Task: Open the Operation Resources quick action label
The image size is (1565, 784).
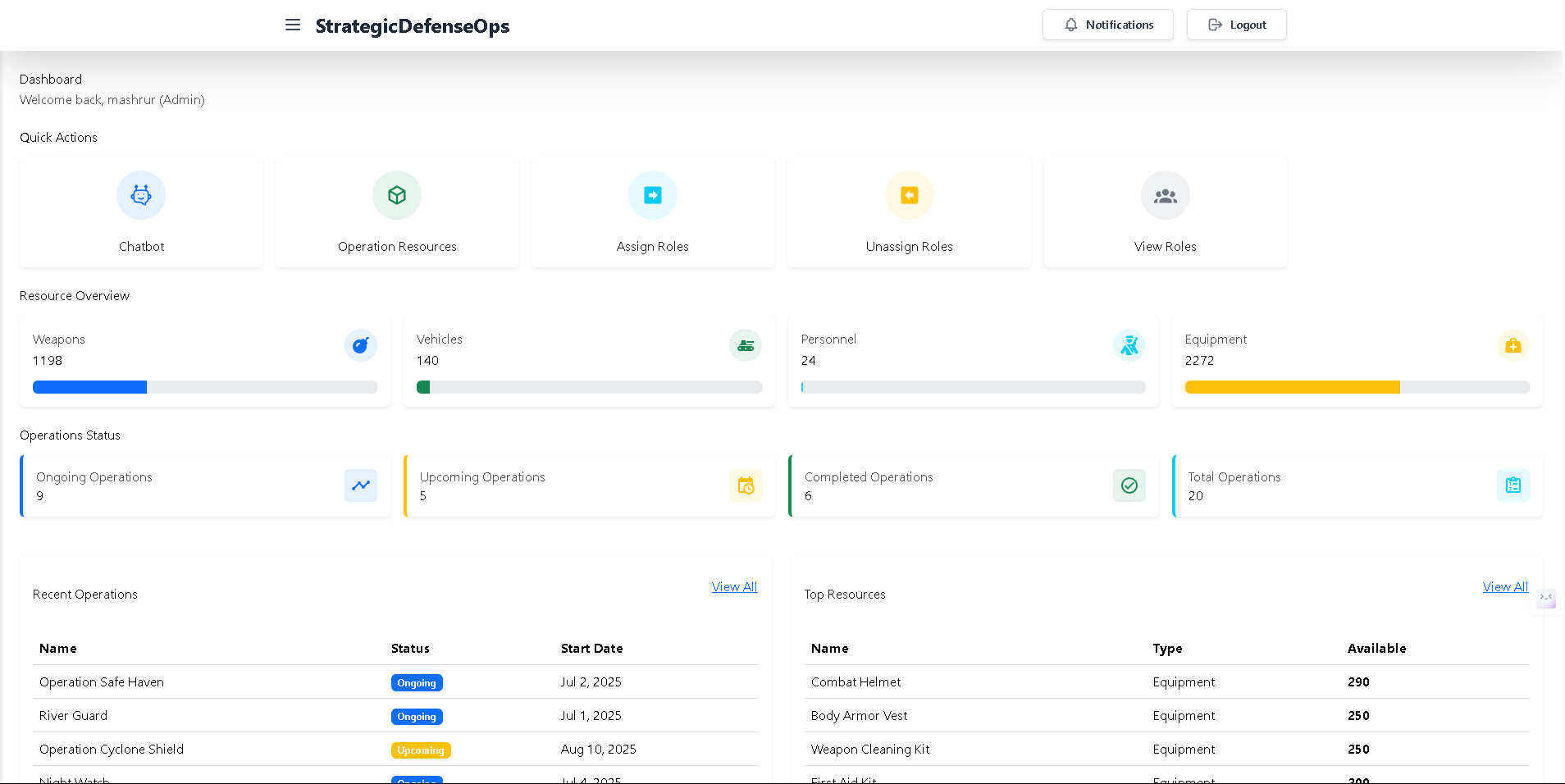Action: click(x=397, y=247)
